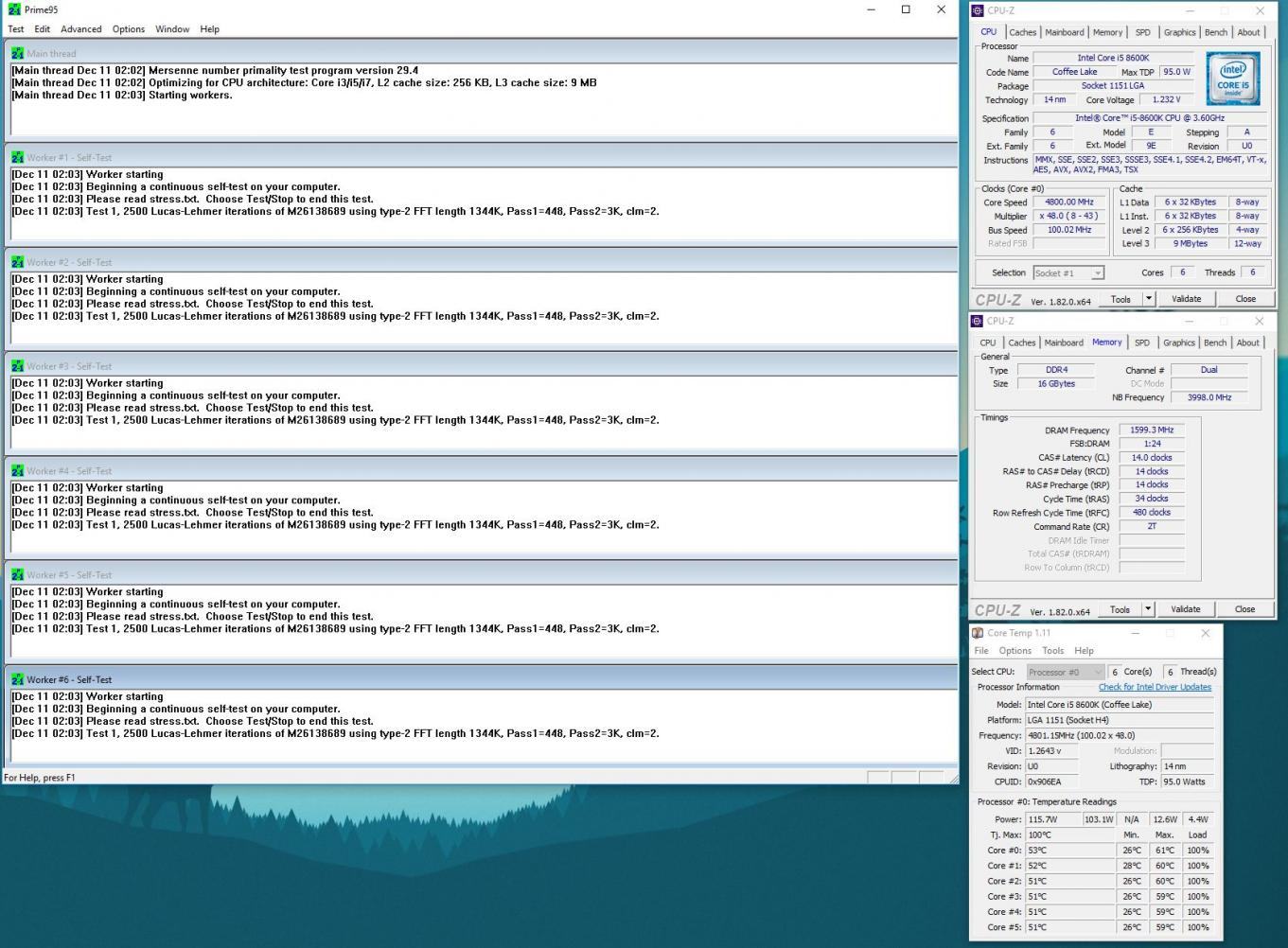This screenshot has height=948, width=1288.
Task: Click Validate button in upper CPU-Z
Action: coord(1186,299)
